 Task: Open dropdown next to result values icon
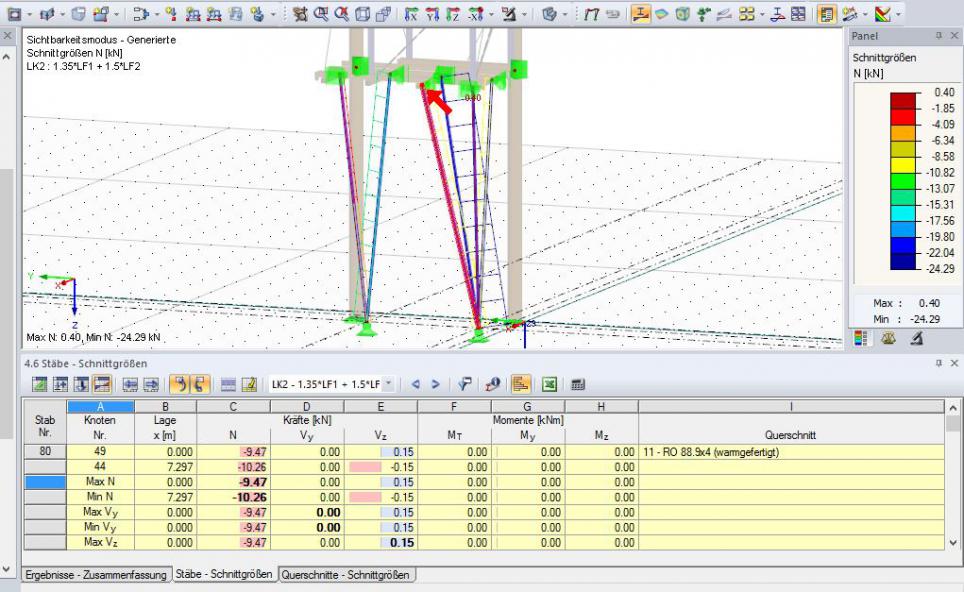click(762, 14)
